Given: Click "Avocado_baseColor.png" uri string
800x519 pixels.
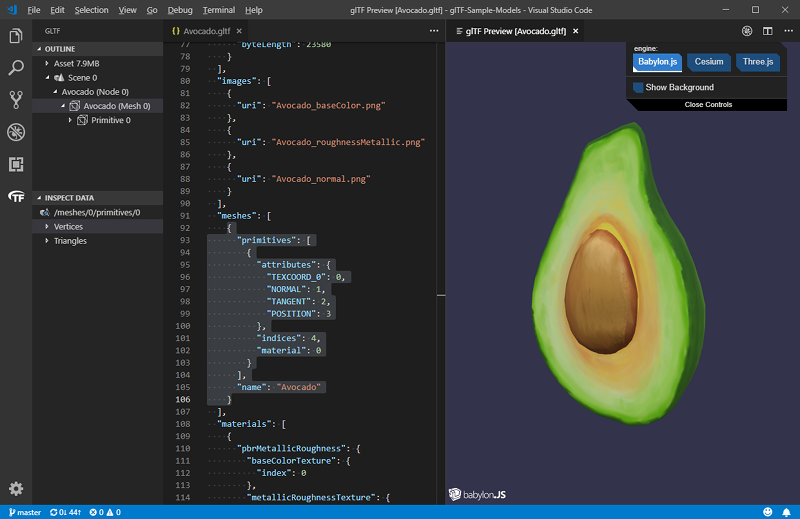Looking at the screenshot, I should [x=328, y=106].
